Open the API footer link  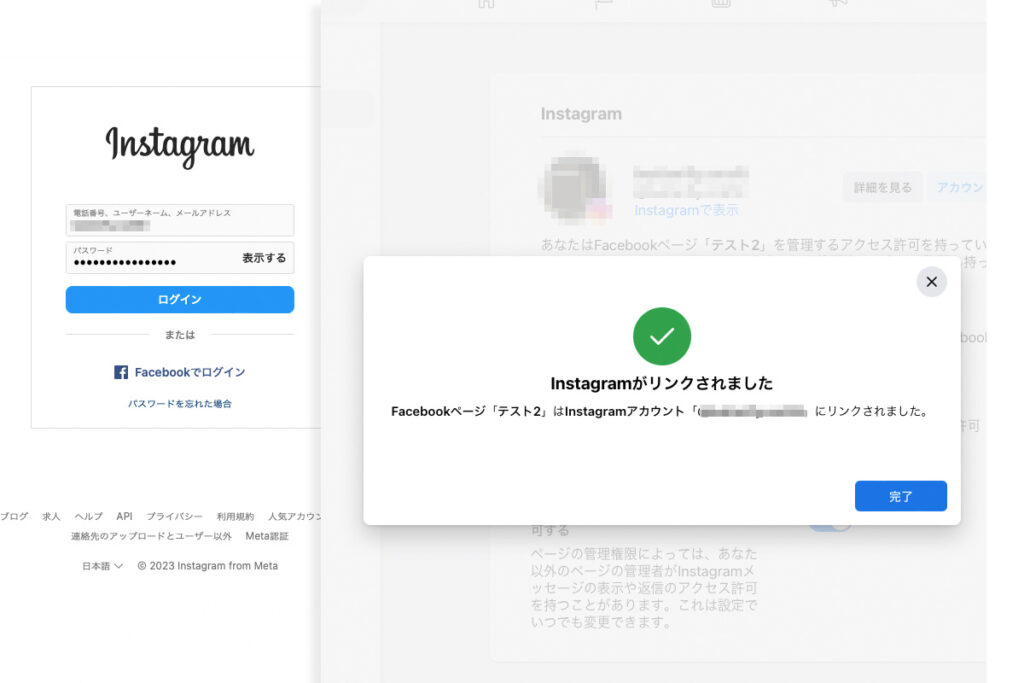coord(124,516)
